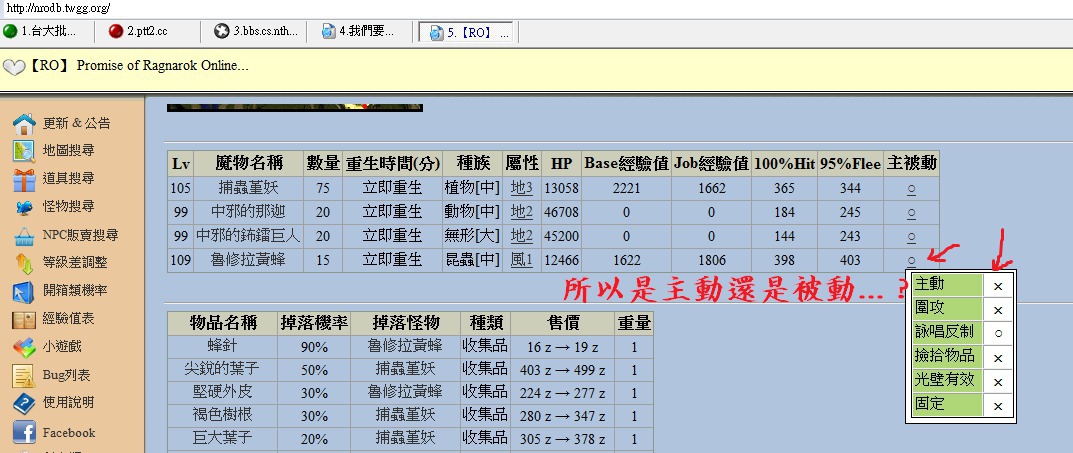Open 怪物搜尋 monster search icon

(x=25, y=207)
